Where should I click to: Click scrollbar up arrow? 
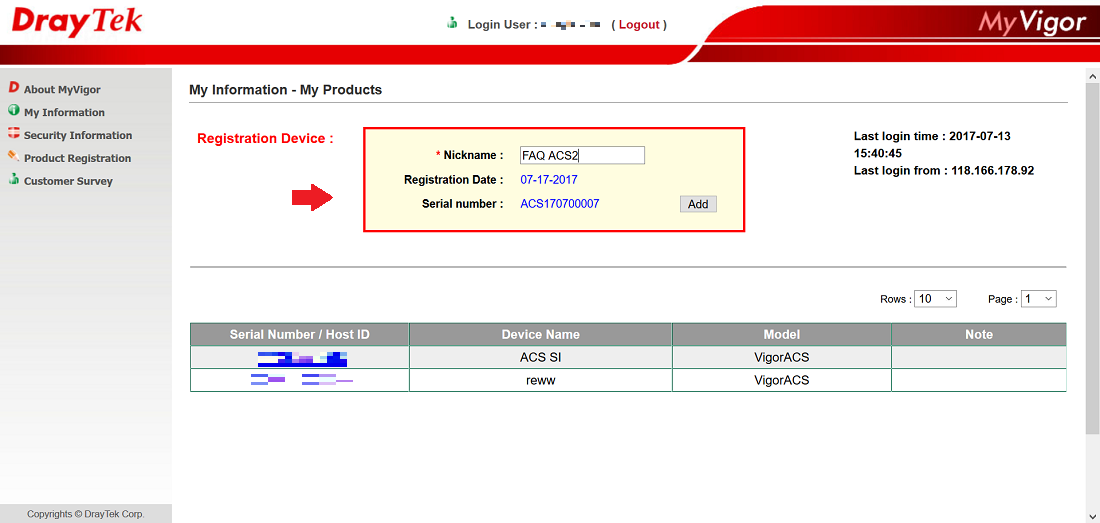click(x=1092, y=75)
